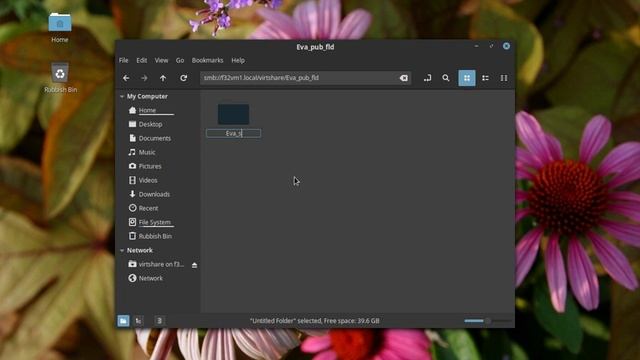
Task: Click the Eva_pub_fld window title
Action: (x=315, y=47)
